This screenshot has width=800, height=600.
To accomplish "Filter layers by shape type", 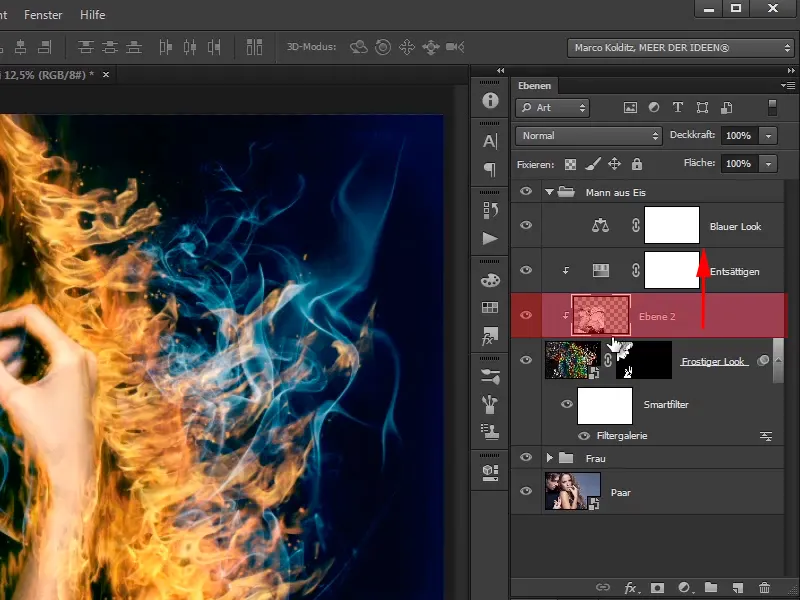I will [x=702, y=107].
